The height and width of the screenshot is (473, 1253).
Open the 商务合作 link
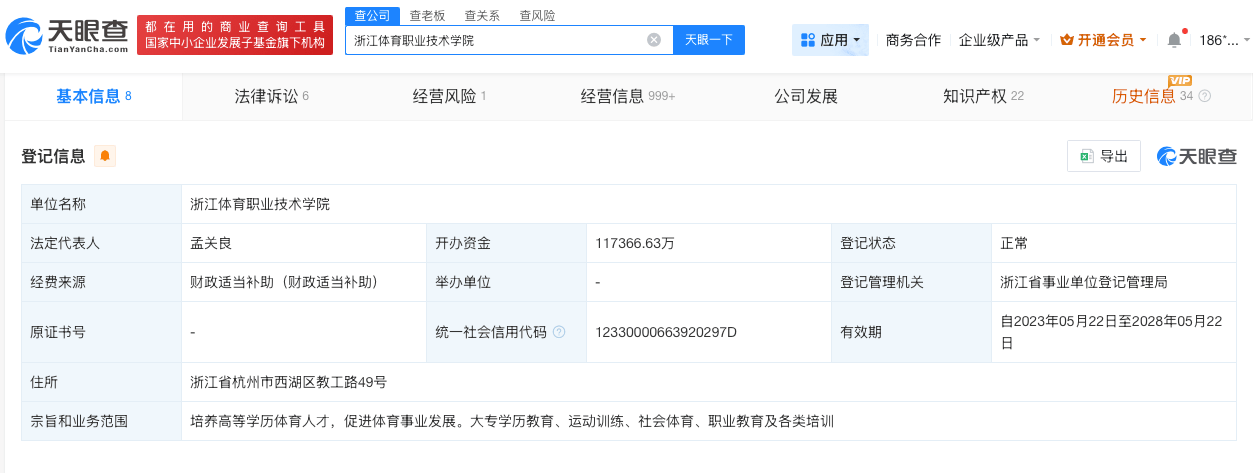(913, 40)
